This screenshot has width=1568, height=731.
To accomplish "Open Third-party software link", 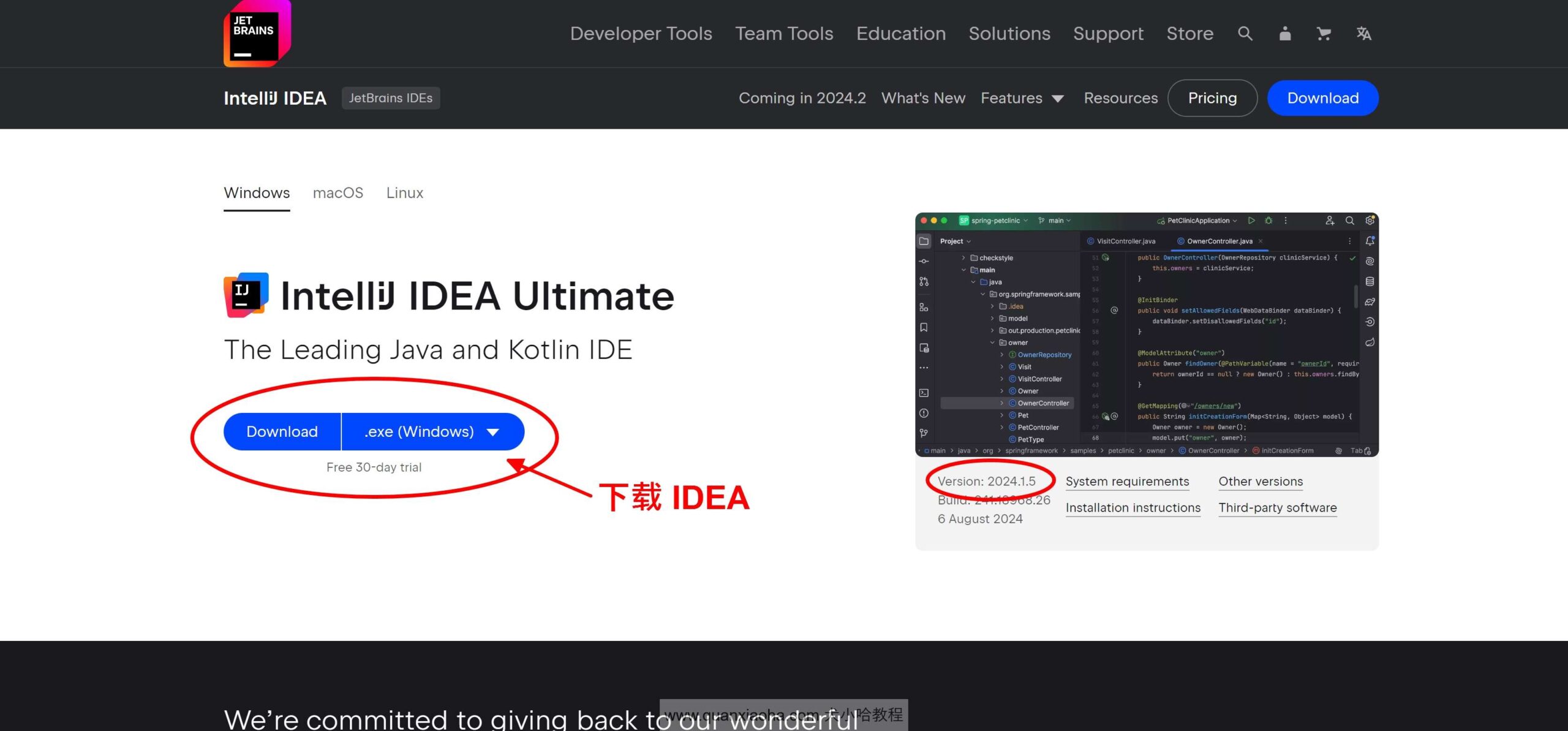I will click(1278, 508).
